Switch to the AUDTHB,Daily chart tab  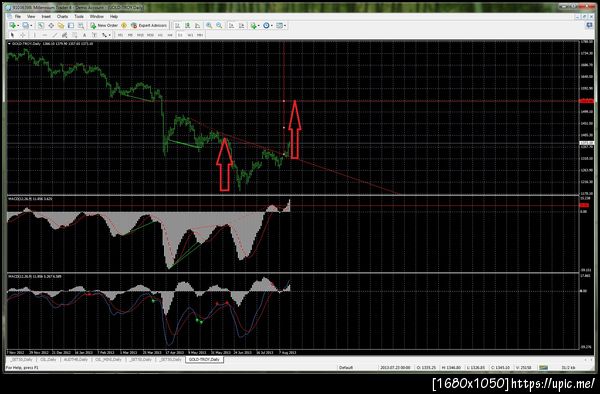76,360
